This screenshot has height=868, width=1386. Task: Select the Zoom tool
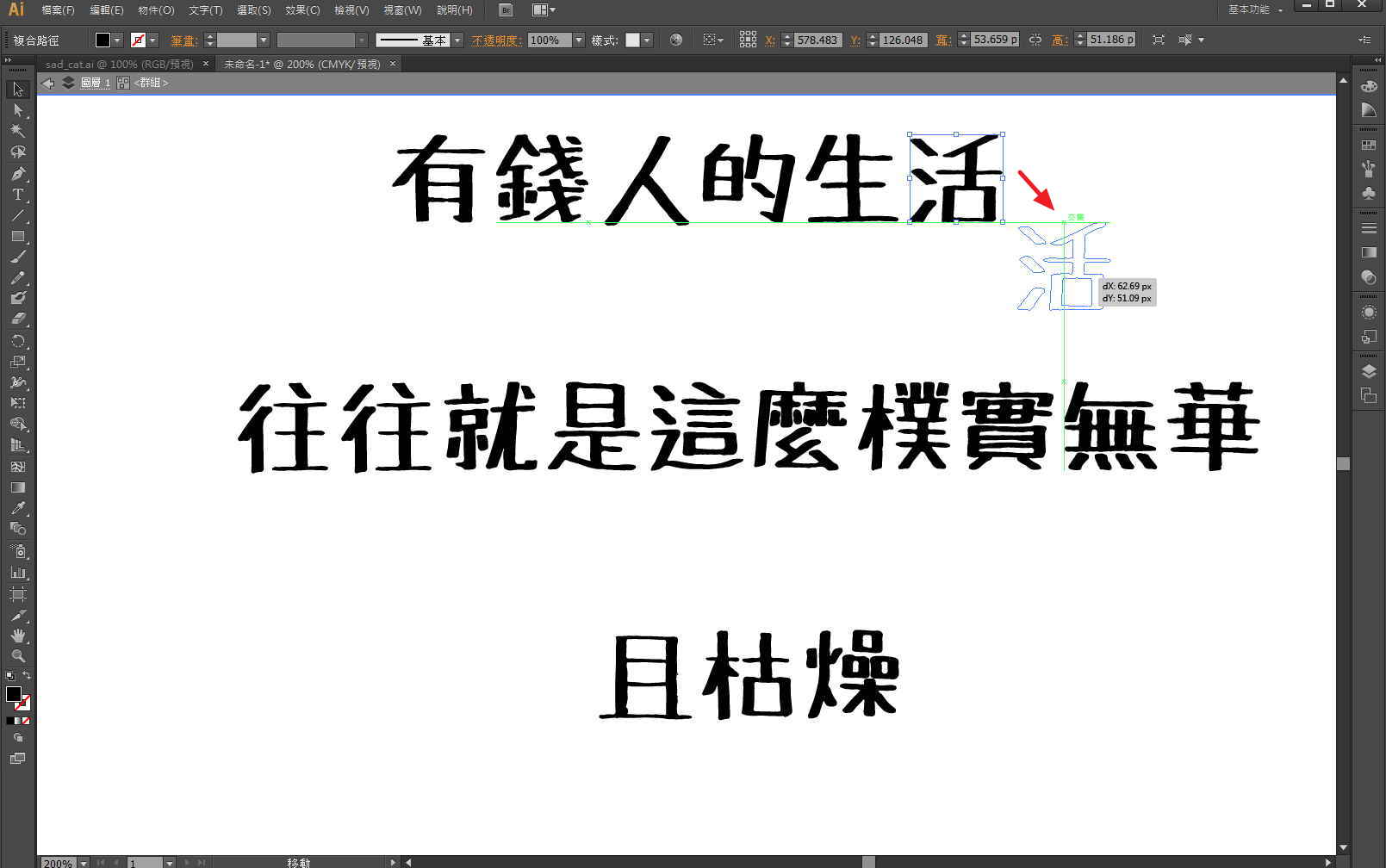click(x=18, y=656)
